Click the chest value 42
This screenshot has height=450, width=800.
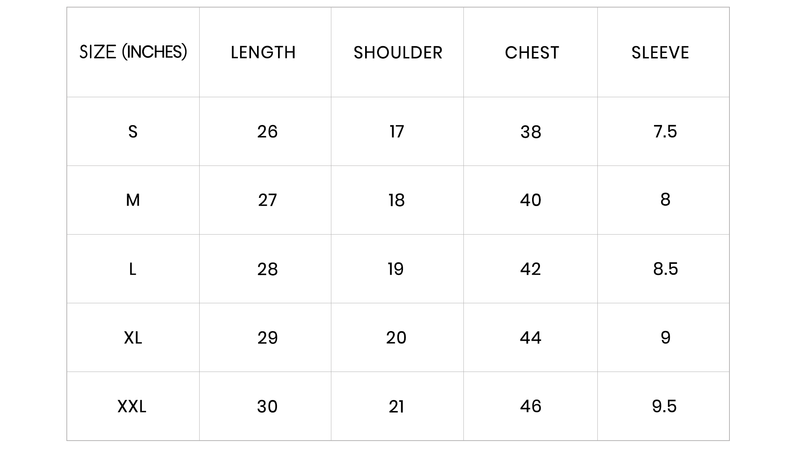531,269
